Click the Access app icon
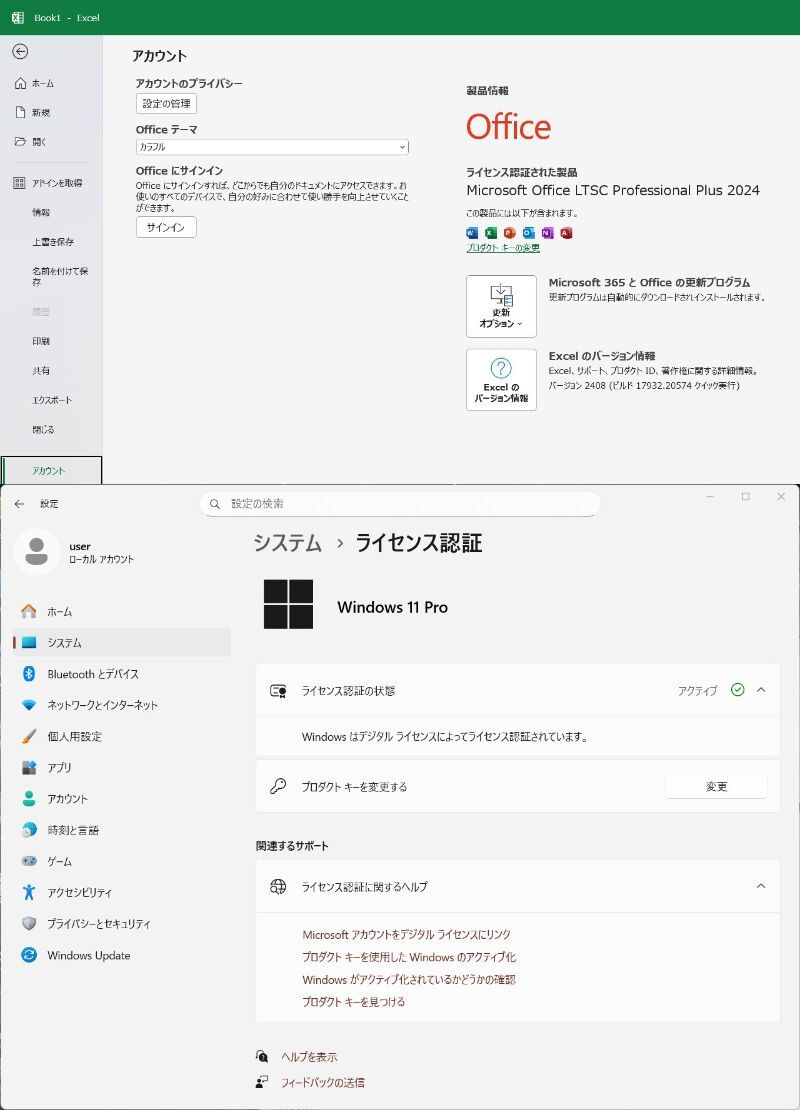The height and width of the screenshot is (1110, 800). tap(566, 233)
